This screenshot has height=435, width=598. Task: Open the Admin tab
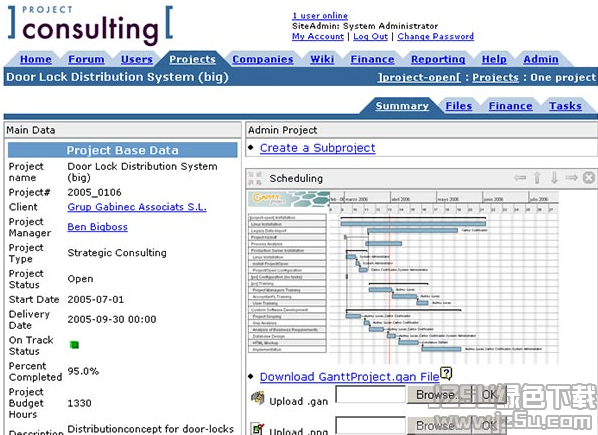(541, 59)
